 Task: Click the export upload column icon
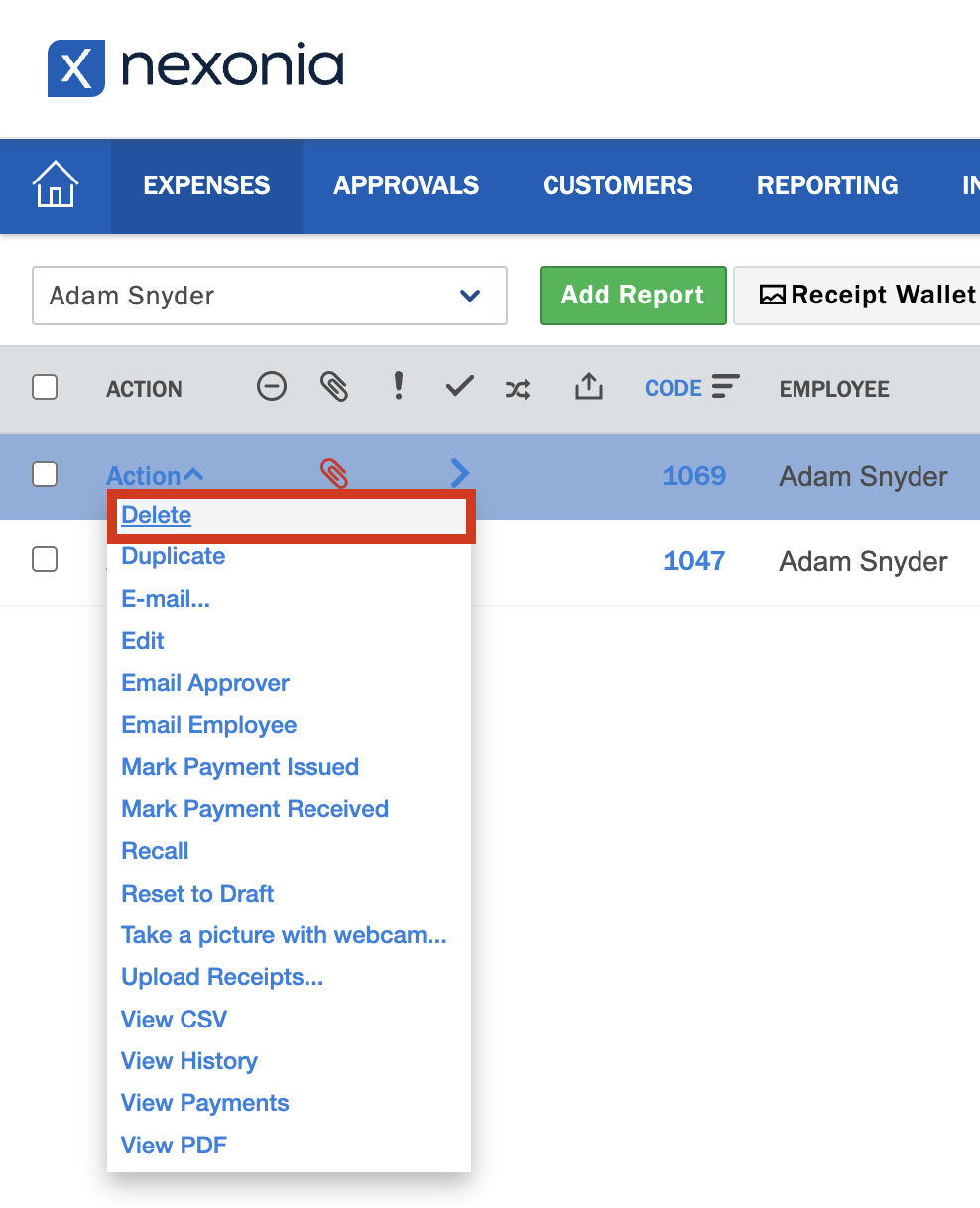point(588,387)
